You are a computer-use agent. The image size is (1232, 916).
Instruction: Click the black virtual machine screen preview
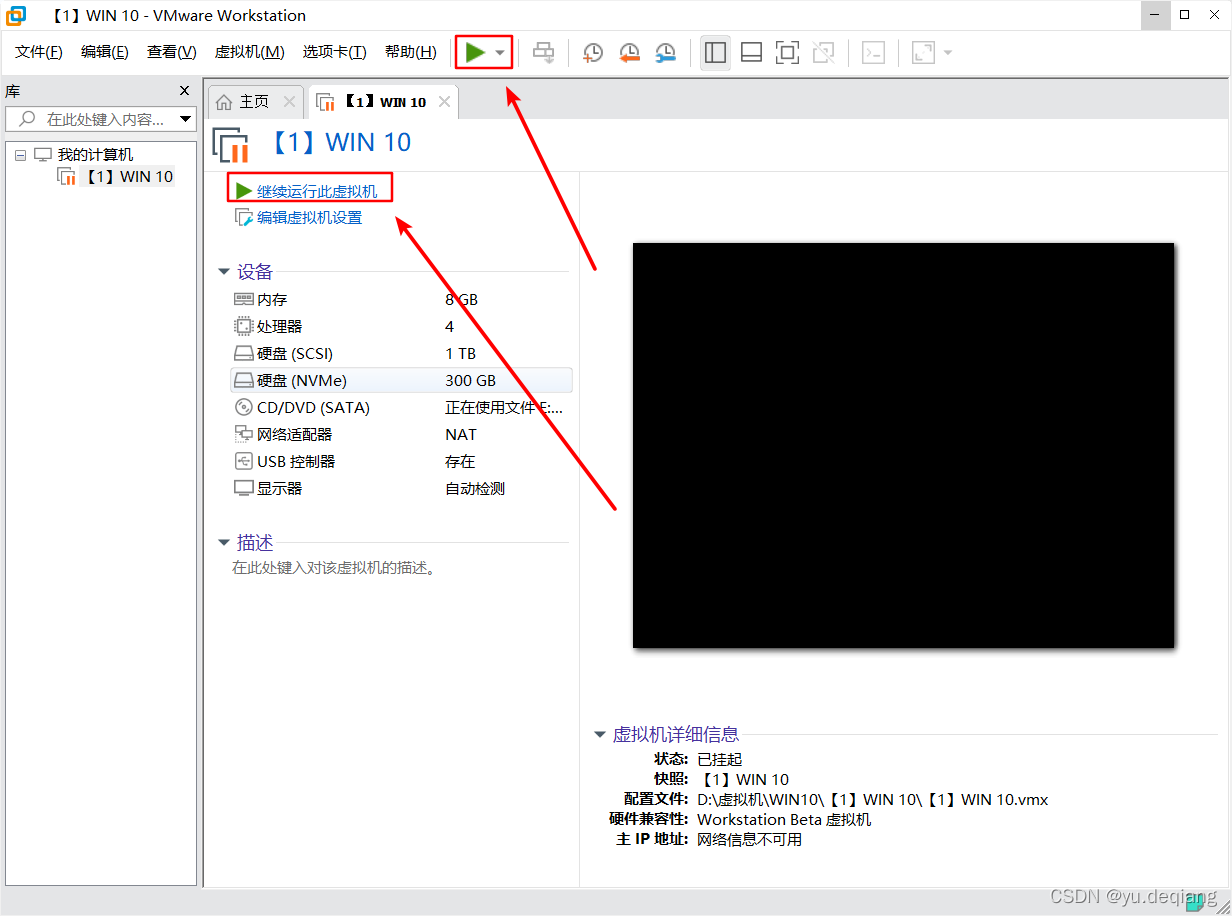[903, 445]
